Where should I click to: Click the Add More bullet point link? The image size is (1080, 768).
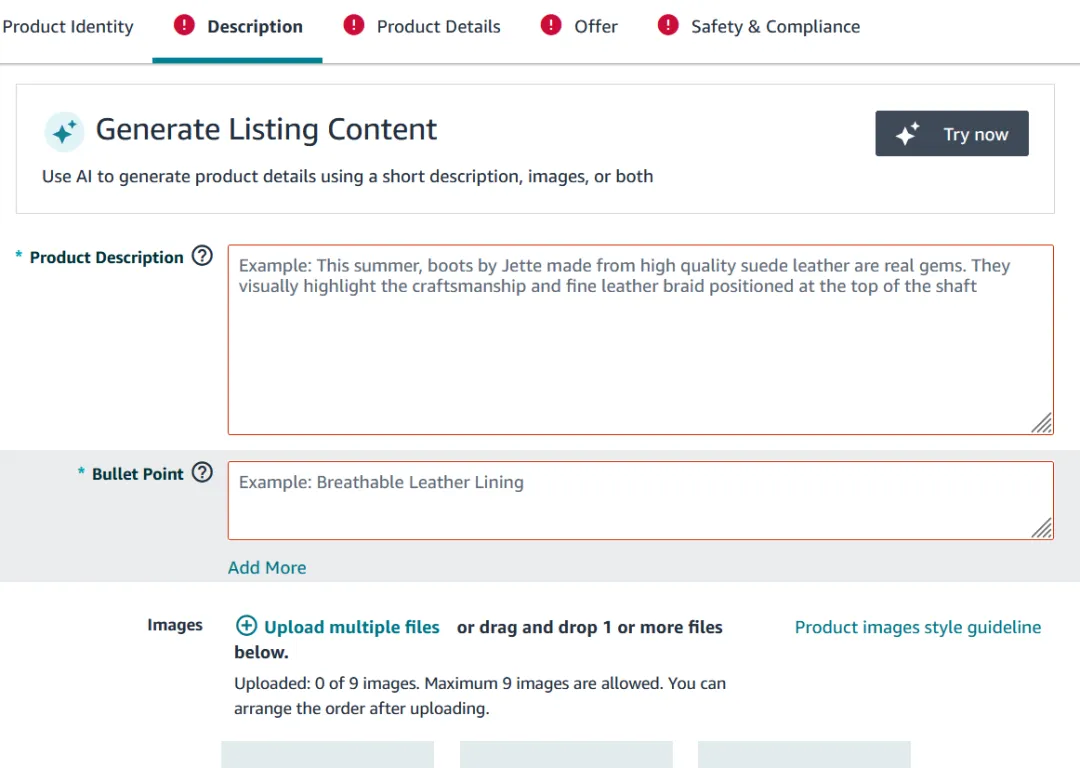(x=267, y=567)
